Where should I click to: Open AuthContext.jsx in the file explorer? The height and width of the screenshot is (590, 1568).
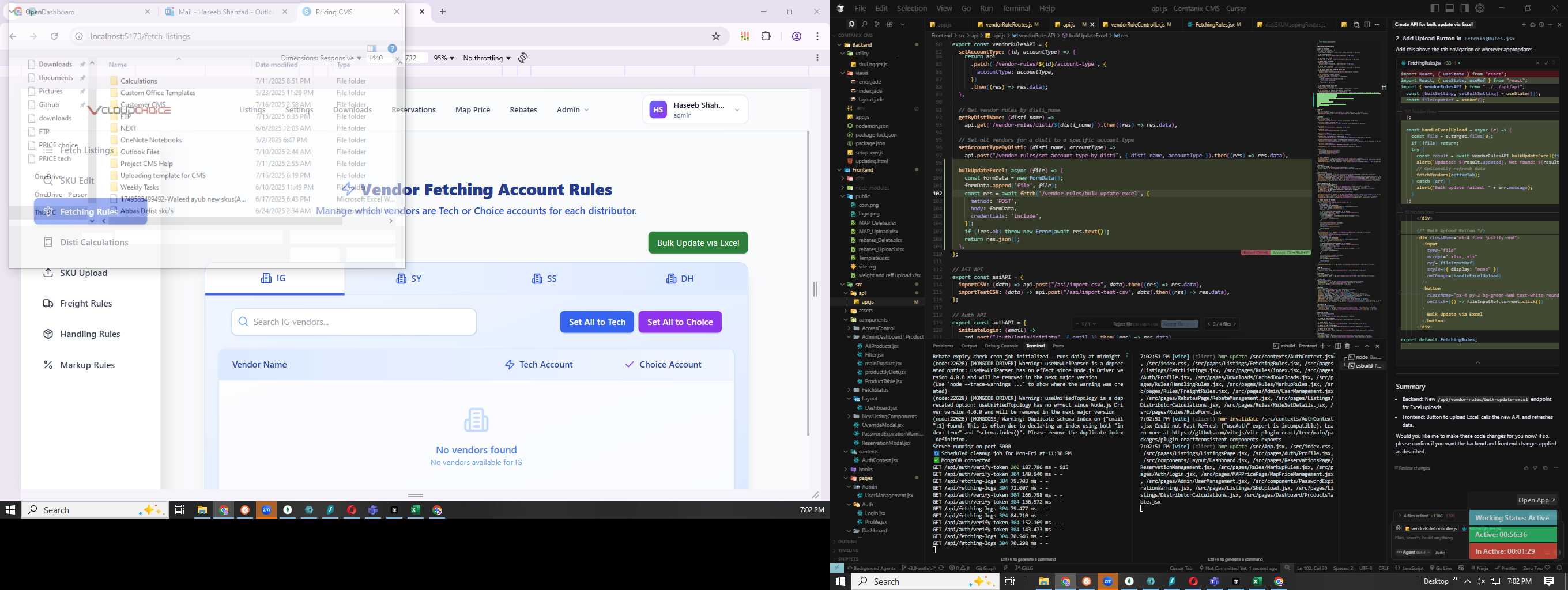tap(880, 460)
